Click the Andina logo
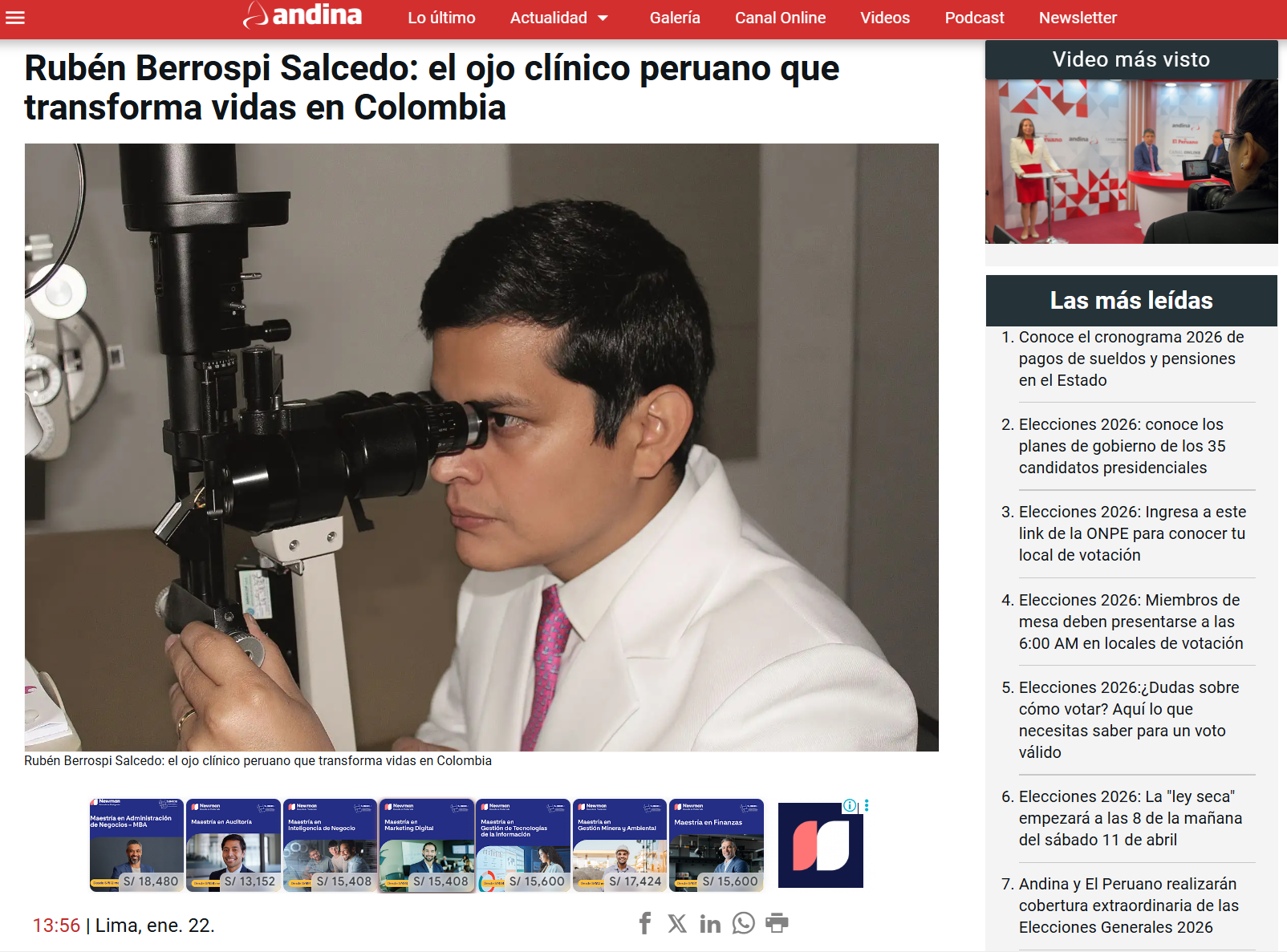 point(302,15)
